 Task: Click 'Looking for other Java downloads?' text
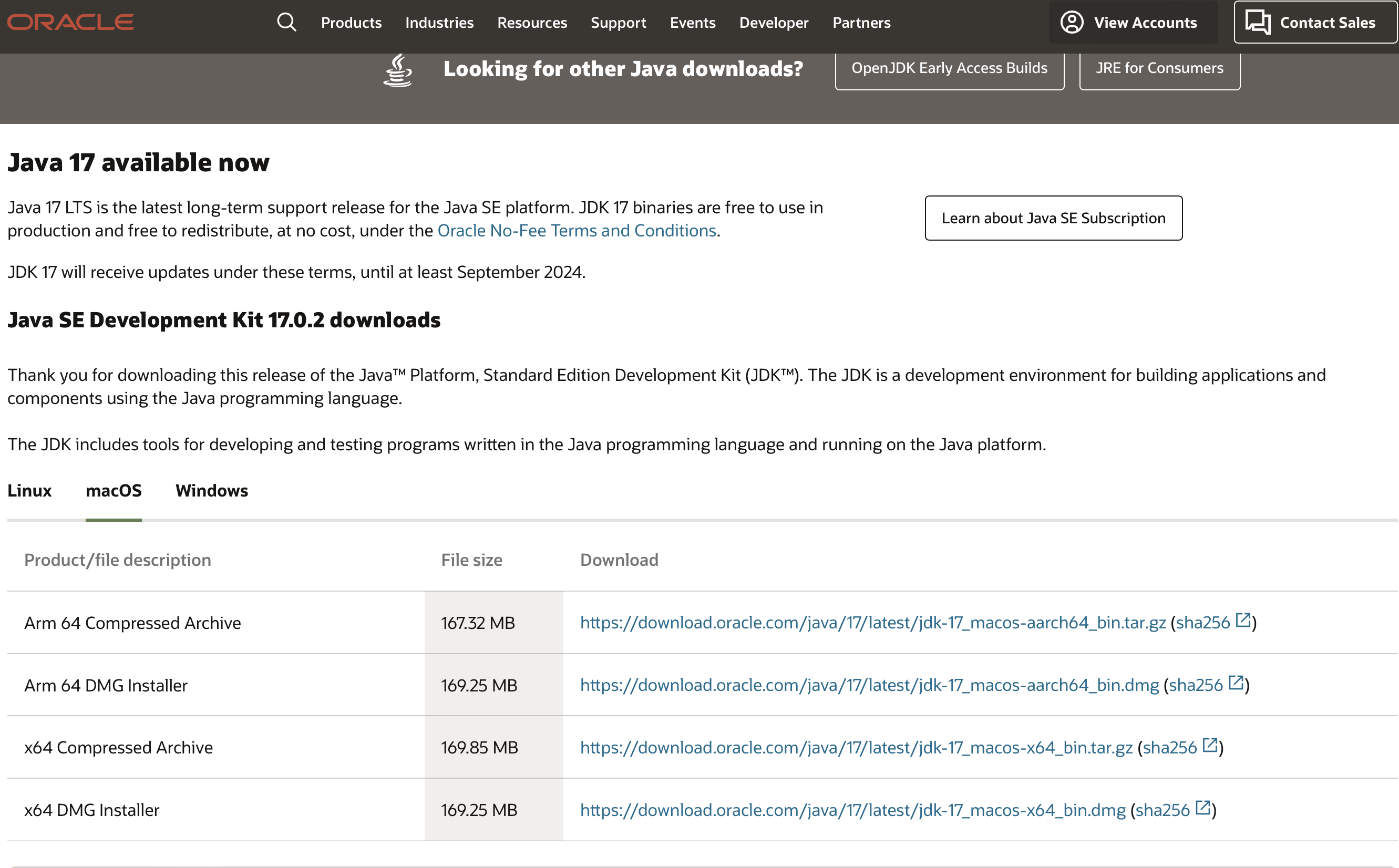[623, 69]
